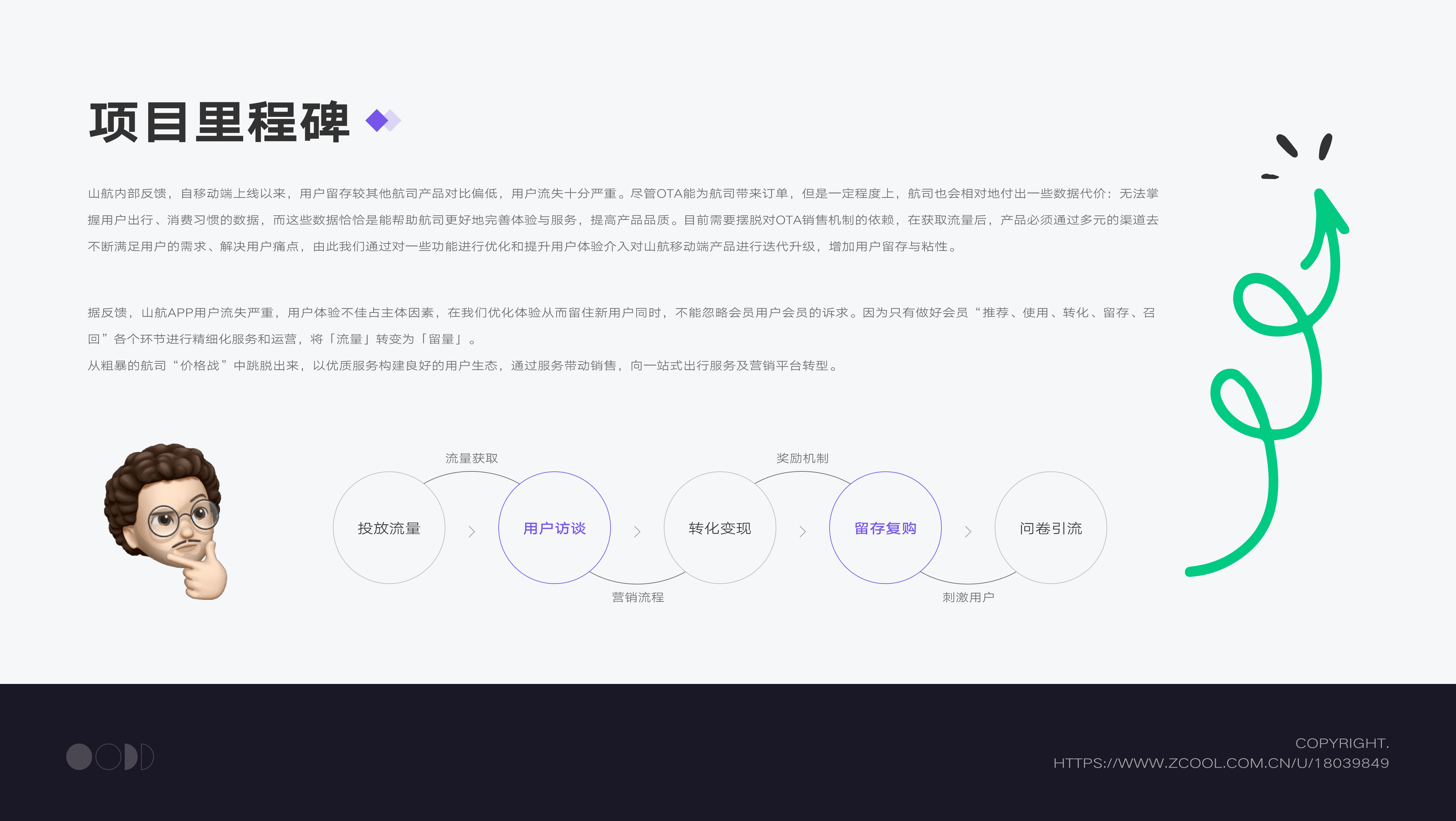The width and height of the screenshot is (1456, 821).
Task: Click chevron arrow between 投放流量 and 用户访谈
Action: click(x=472, y=532)
